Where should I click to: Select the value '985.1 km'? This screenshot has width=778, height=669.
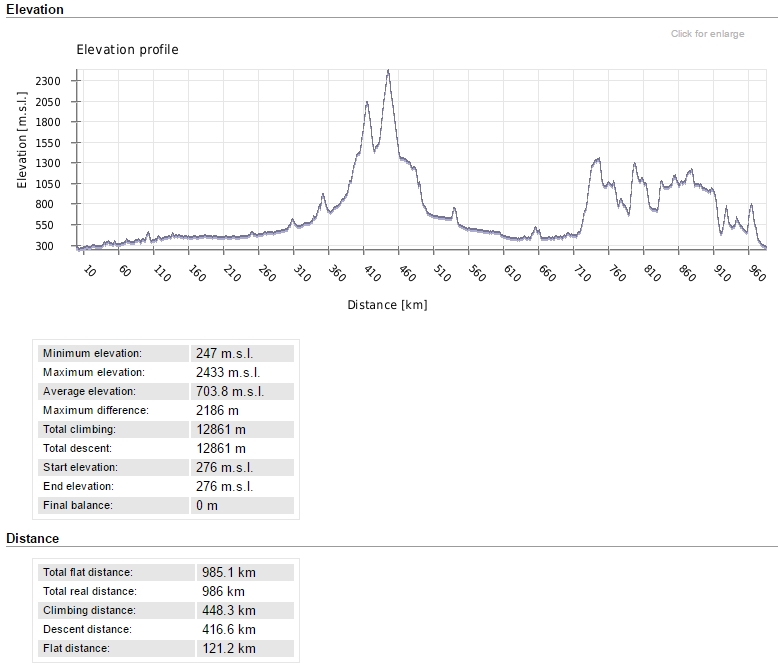tap(229, 572)
